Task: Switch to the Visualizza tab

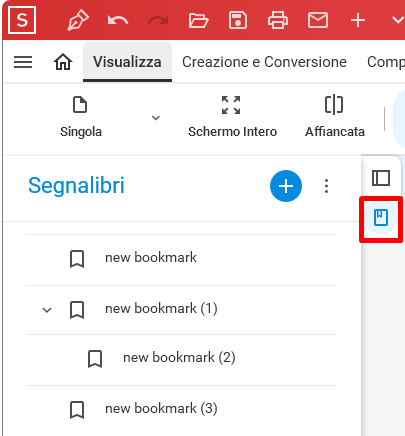Action: pos(127,62)
